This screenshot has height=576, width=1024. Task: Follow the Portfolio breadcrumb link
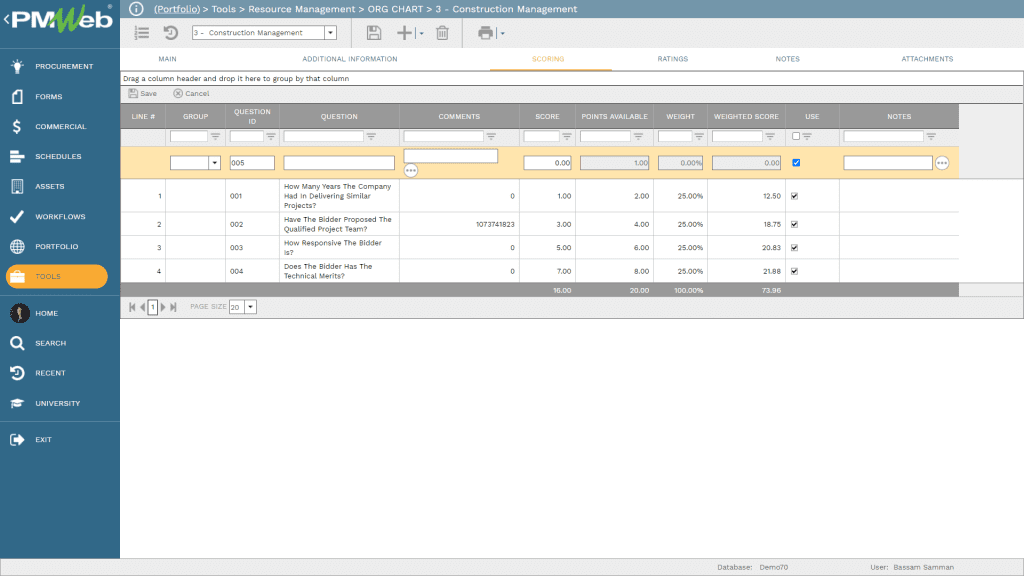pyautogui.click(x=177, y=9)
